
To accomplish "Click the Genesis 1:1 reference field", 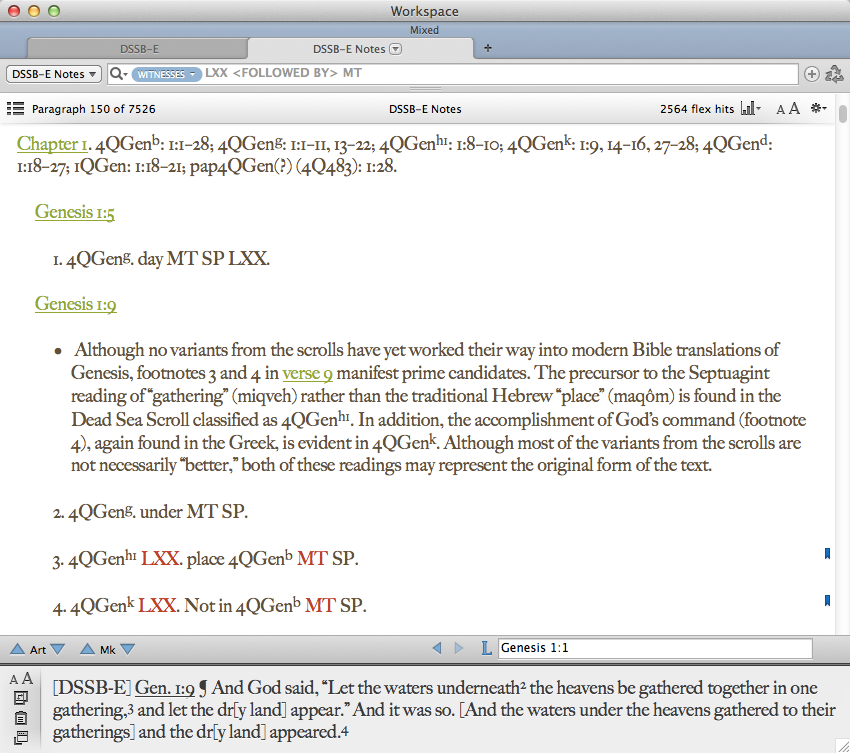I will click(x=655, y=649).
